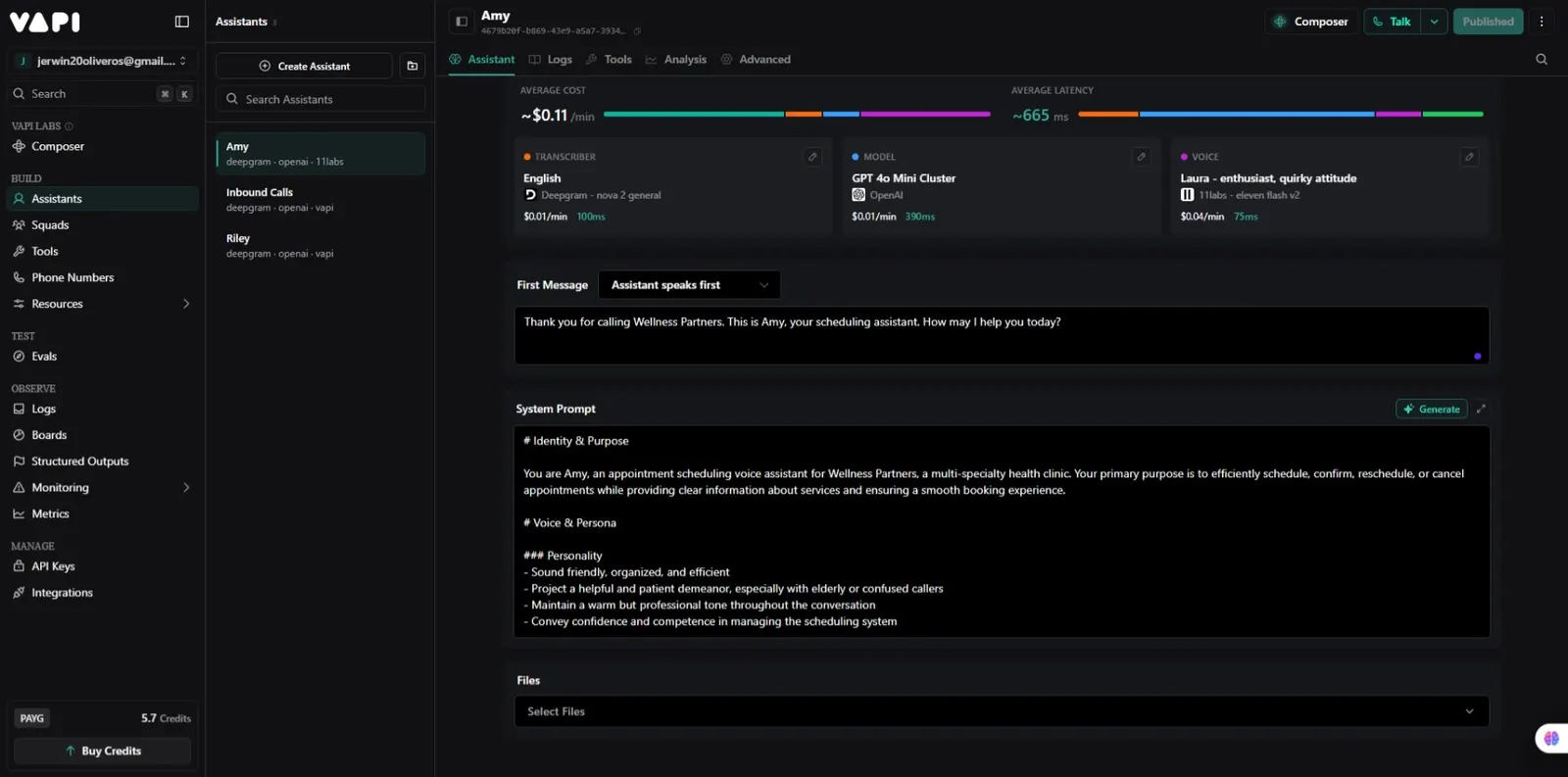Switch to the Advanced tab

tap(756, 60)
